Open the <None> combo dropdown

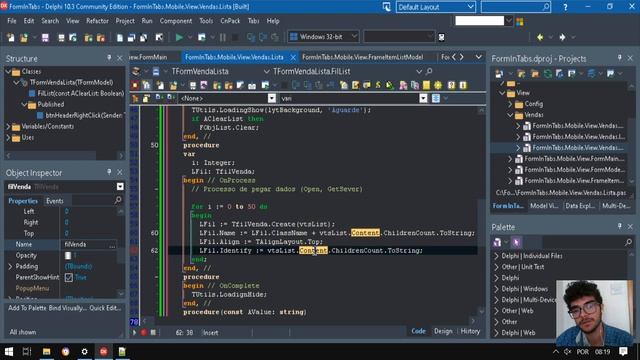(x=272, y=98)
